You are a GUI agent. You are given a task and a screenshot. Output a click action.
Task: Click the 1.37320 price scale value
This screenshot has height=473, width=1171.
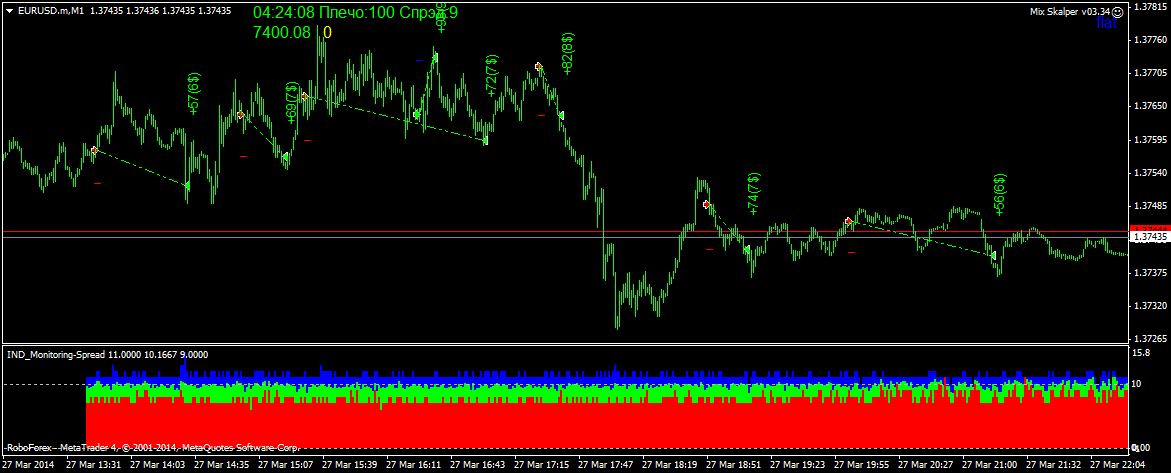coord(1150,306)
